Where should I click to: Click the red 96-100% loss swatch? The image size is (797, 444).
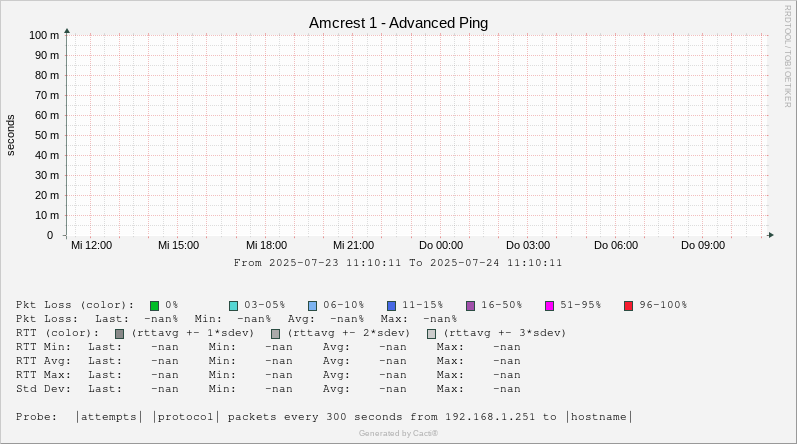coord(628,305)
